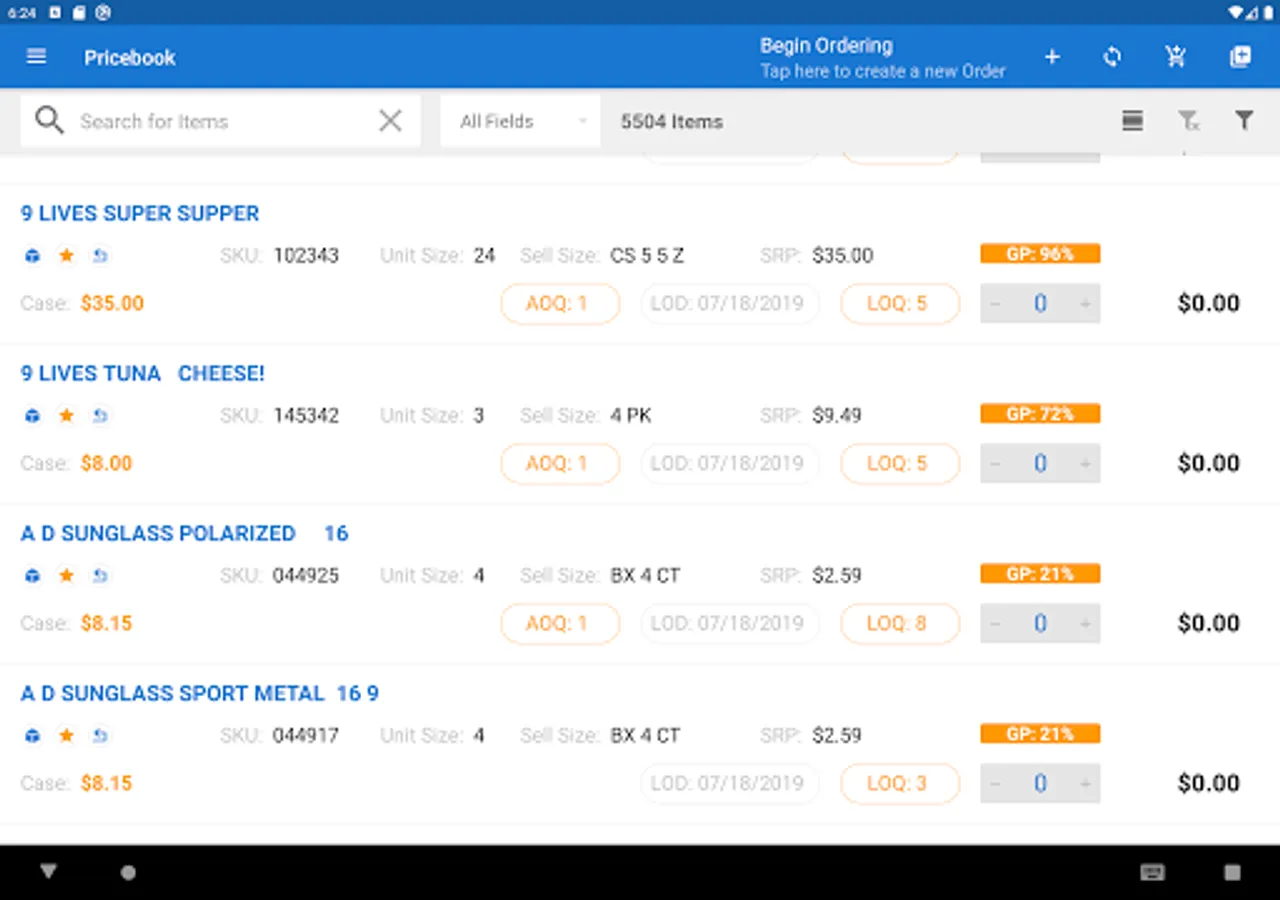Screen dimensions: 1280x900
Task: Open the hamburger navigation menu
Action: coord(36,57)
